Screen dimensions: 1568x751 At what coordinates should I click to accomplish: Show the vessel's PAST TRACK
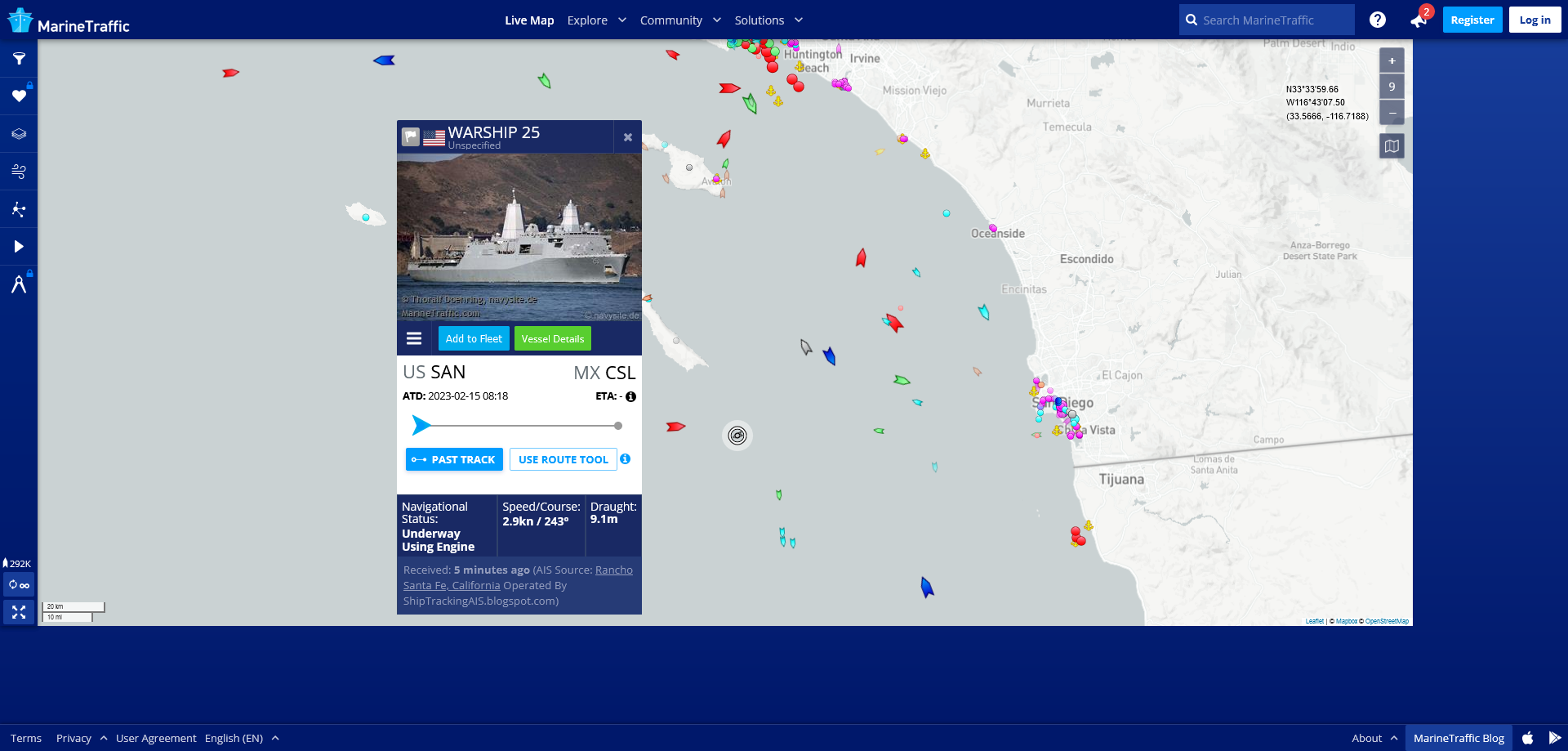pos(454,459)
